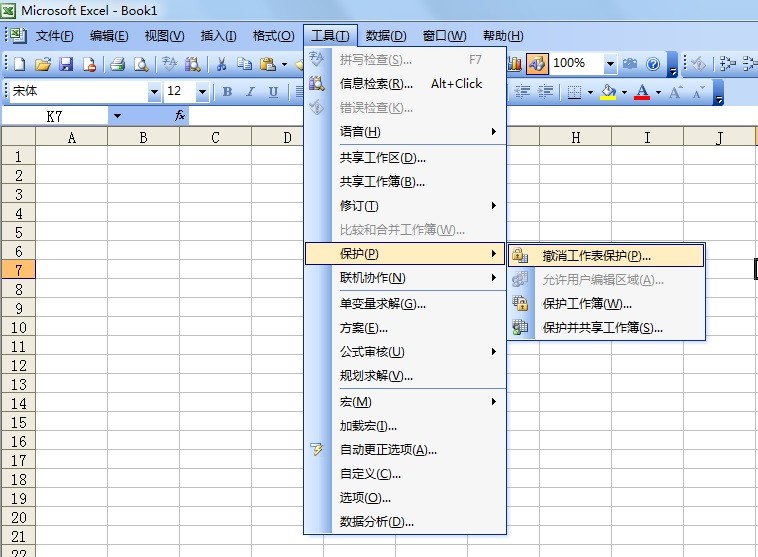Open the Paste options dropdown arrow

tap(284, 64)
